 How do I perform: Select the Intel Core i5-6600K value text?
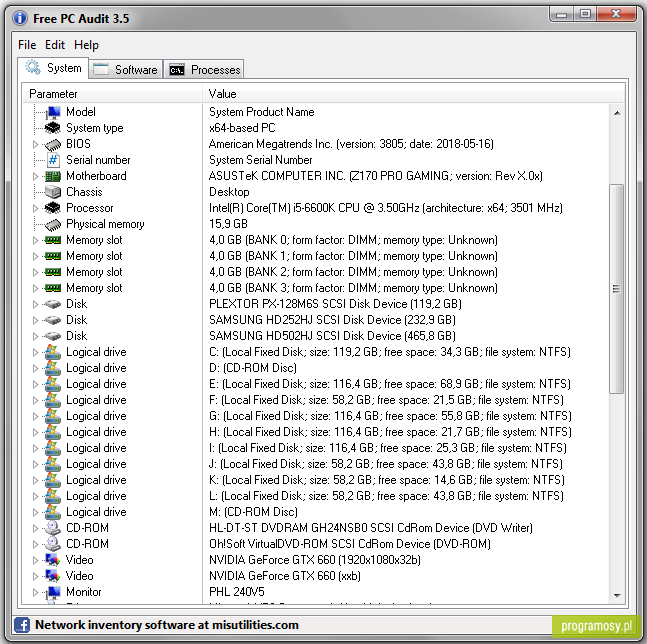(x=386, y=208)
